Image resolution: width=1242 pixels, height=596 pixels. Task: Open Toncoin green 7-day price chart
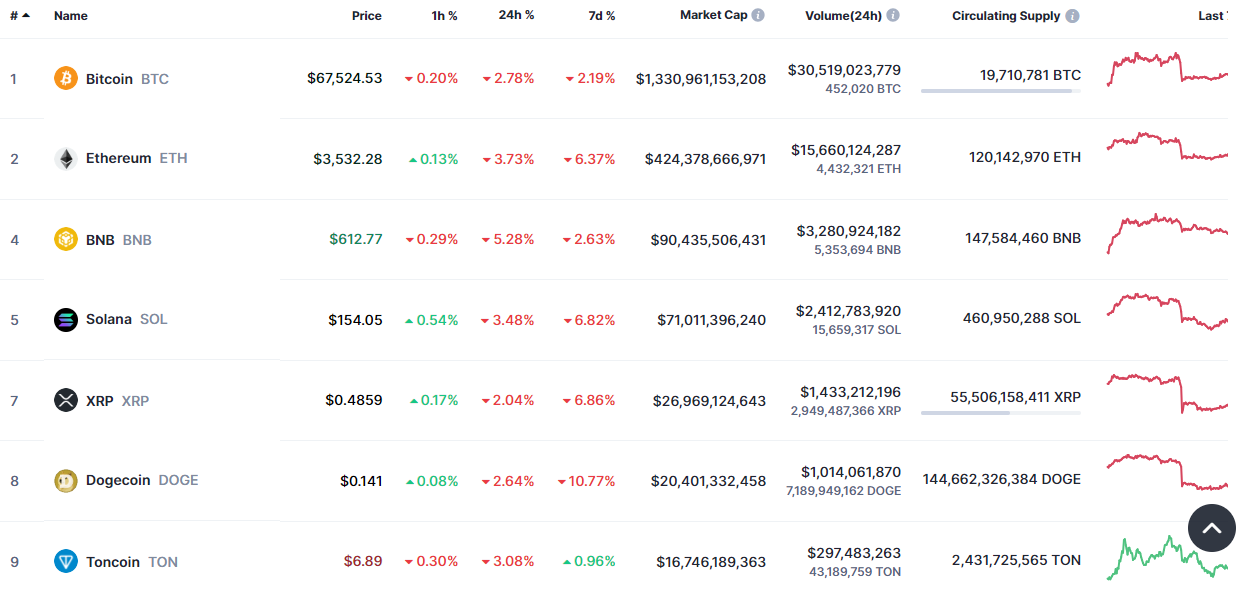(1167, 559)
